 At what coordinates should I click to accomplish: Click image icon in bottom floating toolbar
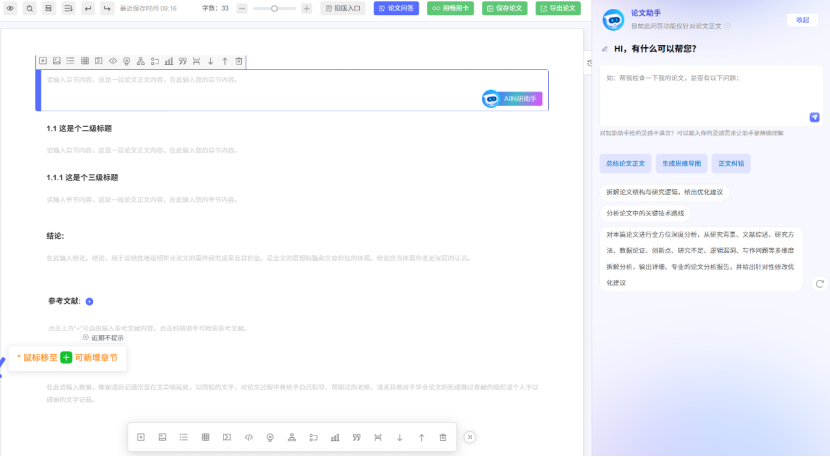pyautogui.click(x=163, y=437)
